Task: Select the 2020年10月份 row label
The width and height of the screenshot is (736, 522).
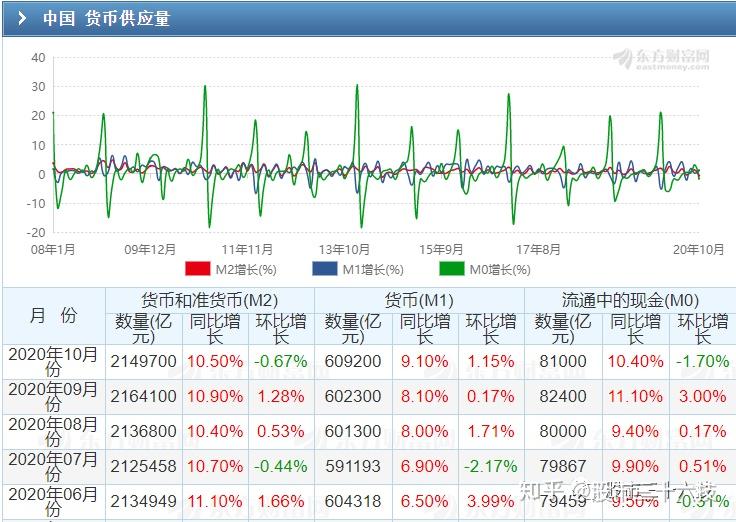Action: point(53,361)
